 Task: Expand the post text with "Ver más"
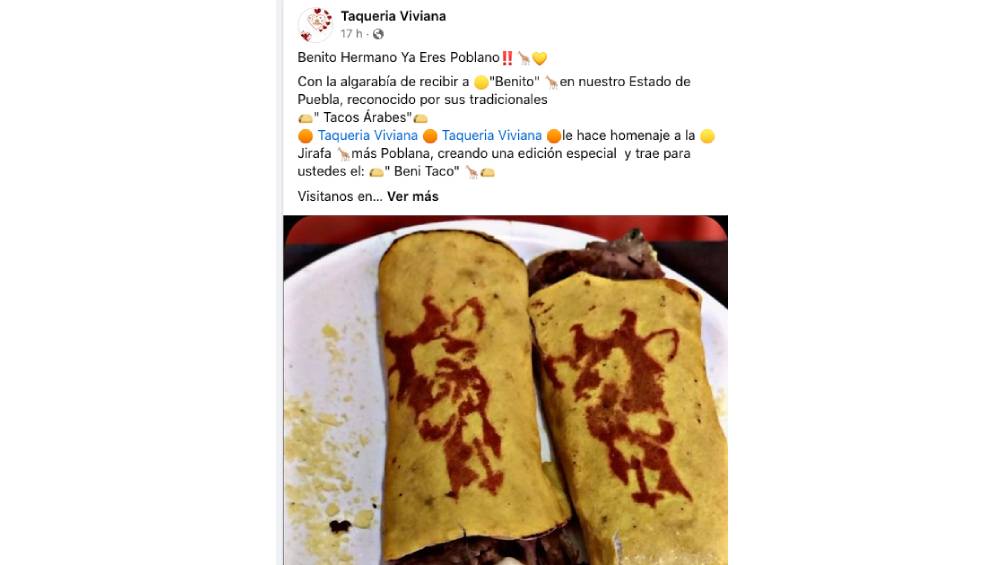[412, 197]
